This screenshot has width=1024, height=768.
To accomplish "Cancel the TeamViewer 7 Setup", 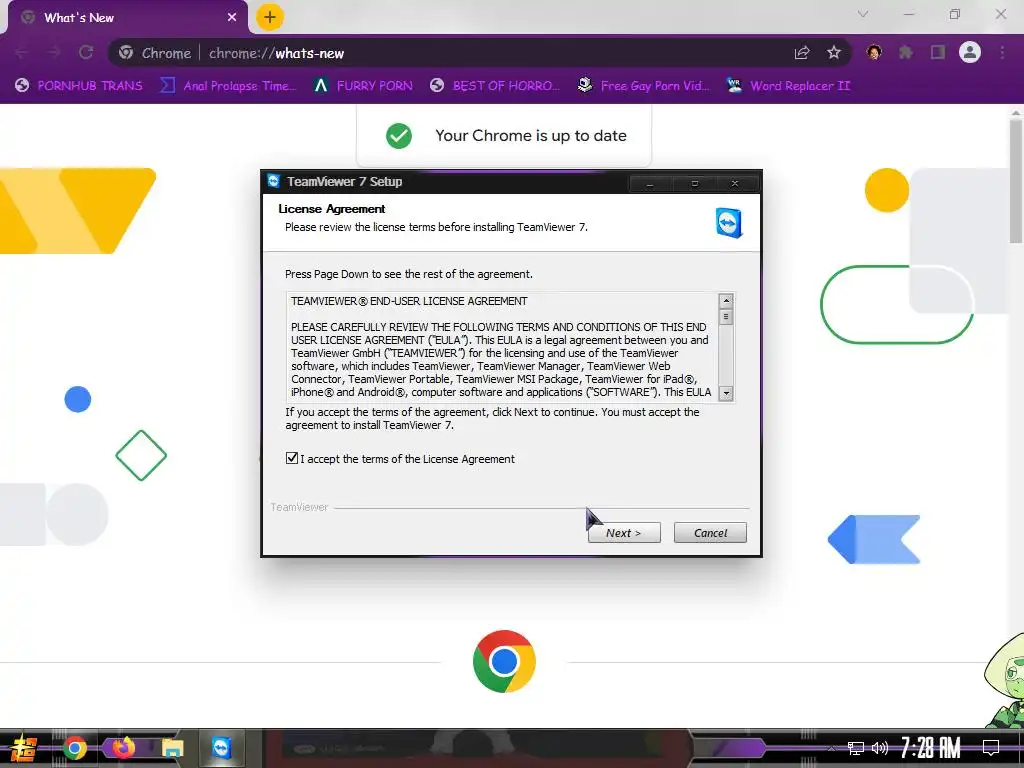I will pos(710,533).
